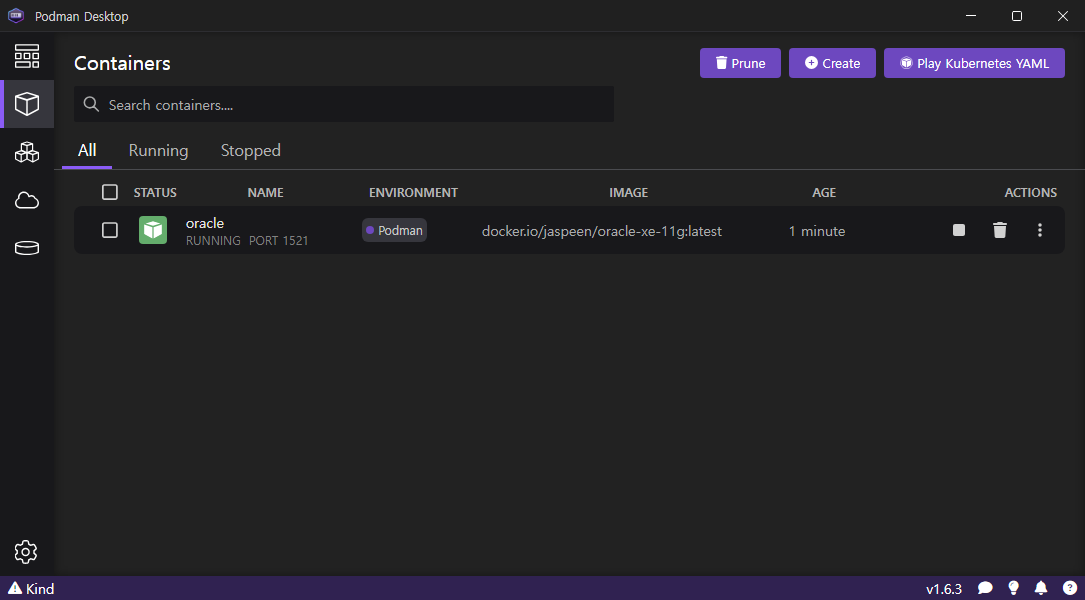This screenshot has width=1085, height=600.
Task: Click the Prune button
Action: point(740,63)
